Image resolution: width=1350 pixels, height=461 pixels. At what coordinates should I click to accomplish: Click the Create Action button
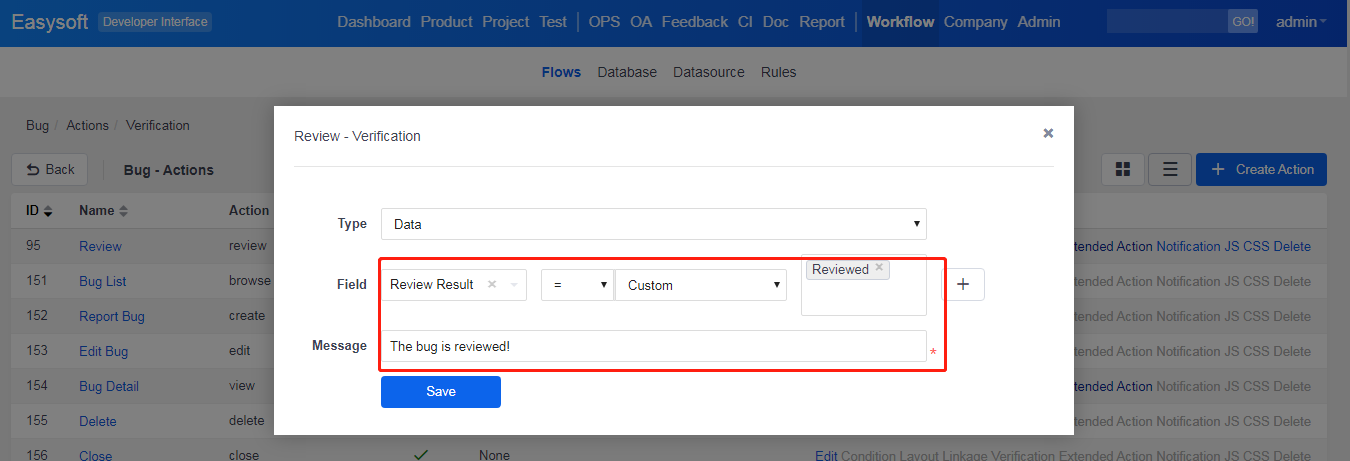(x=1261, y=170)
